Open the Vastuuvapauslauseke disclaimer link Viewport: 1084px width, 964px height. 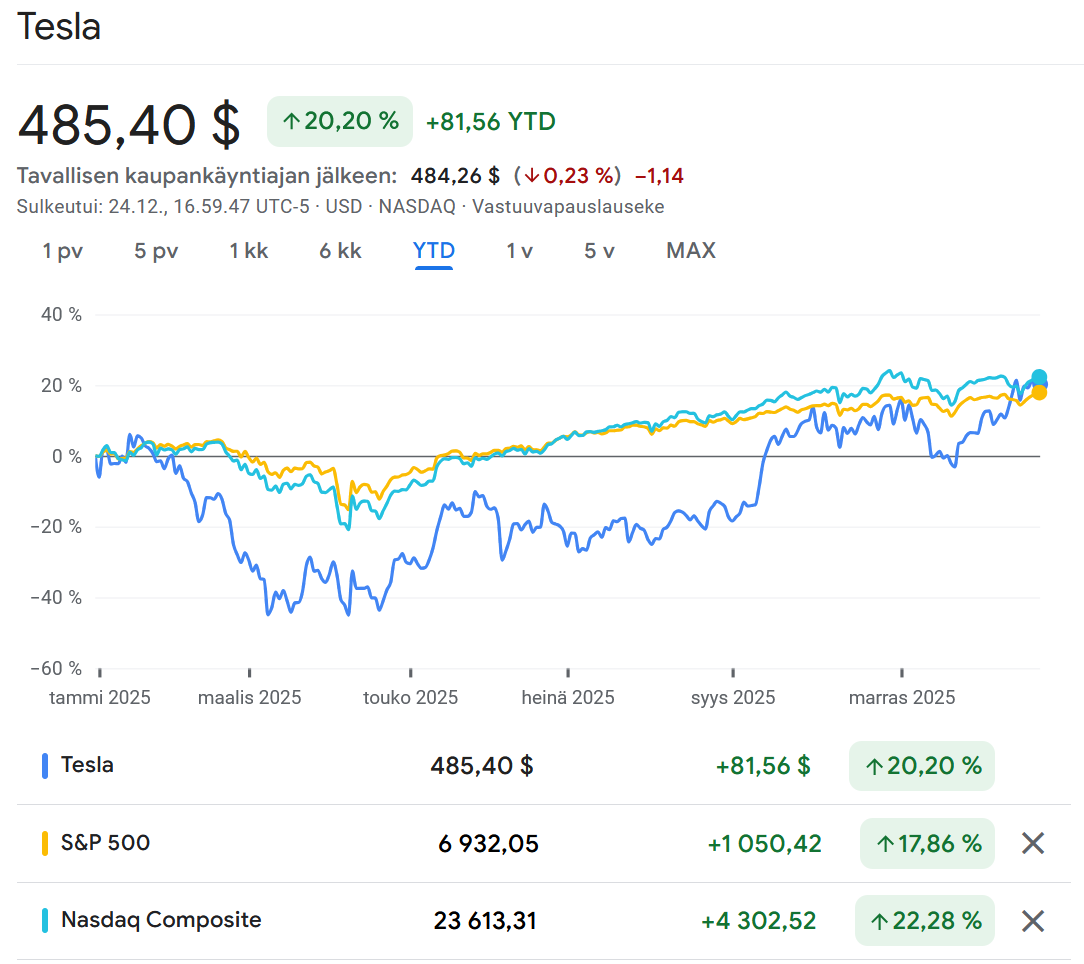[x=568, y=207]
